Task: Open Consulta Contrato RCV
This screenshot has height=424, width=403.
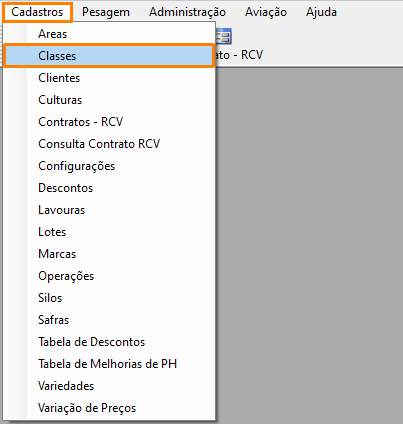Action: pos(109,144)
